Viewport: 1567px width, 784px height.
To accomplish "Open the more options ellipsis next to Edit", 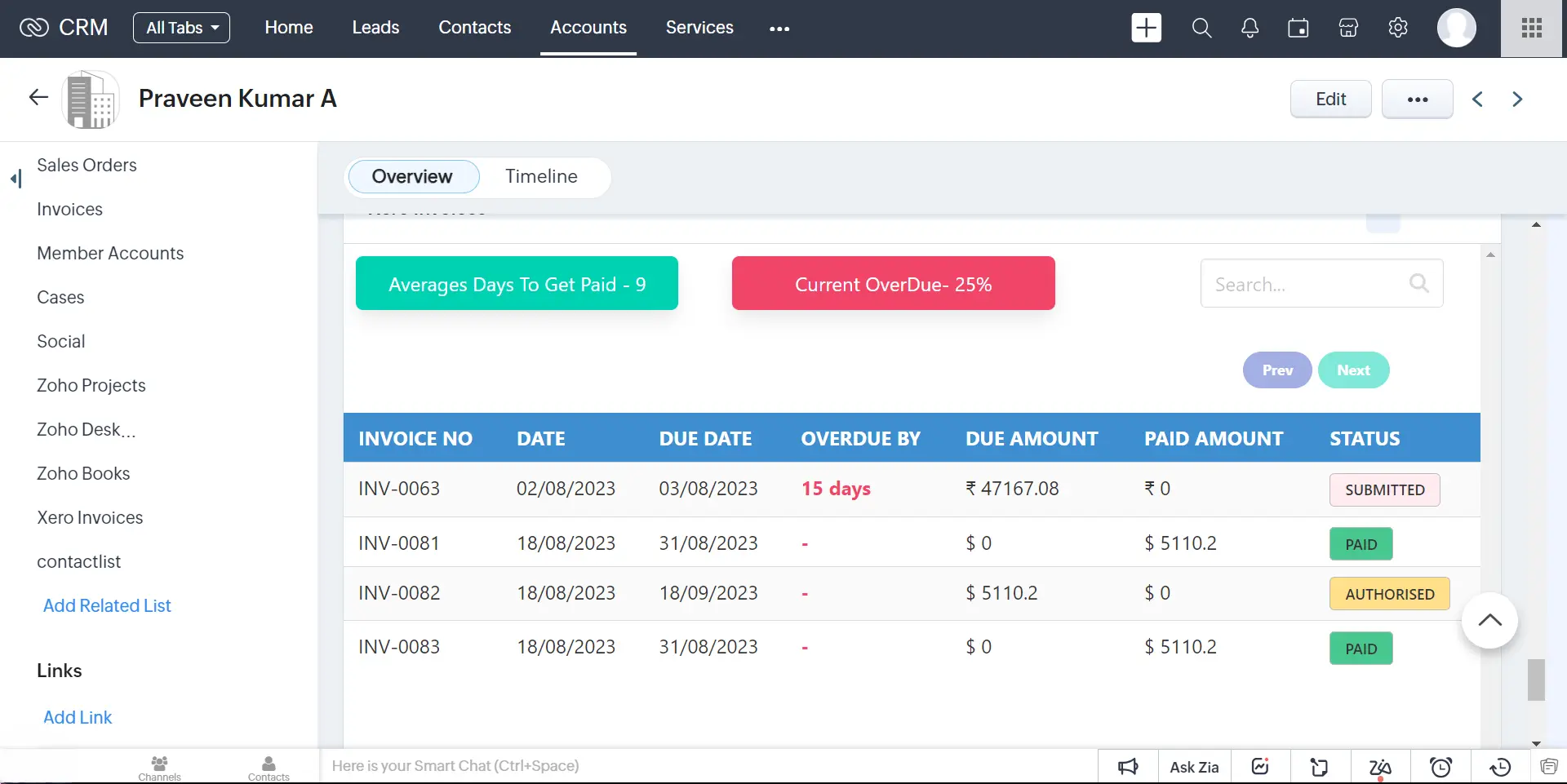I will pyautogui.click(x=1417, y=99).
